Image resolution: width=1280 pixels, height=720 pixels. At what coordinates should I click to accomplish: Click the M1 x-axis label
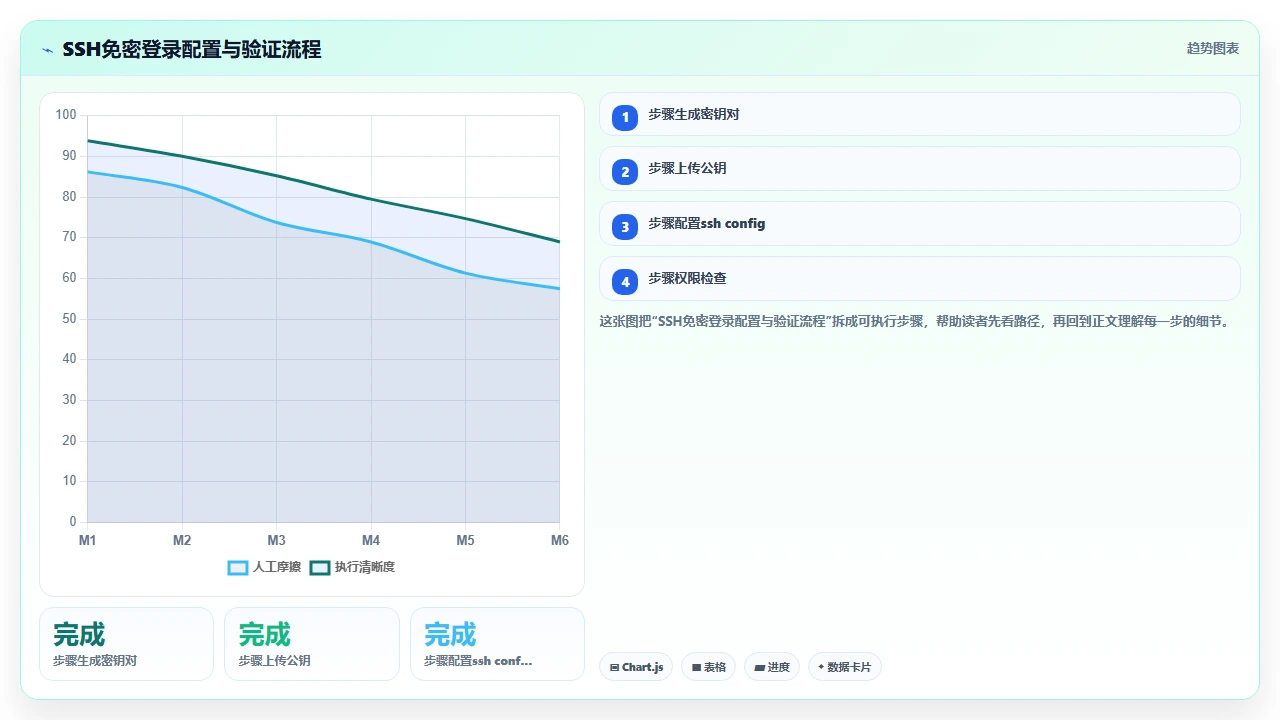point(87,540)
